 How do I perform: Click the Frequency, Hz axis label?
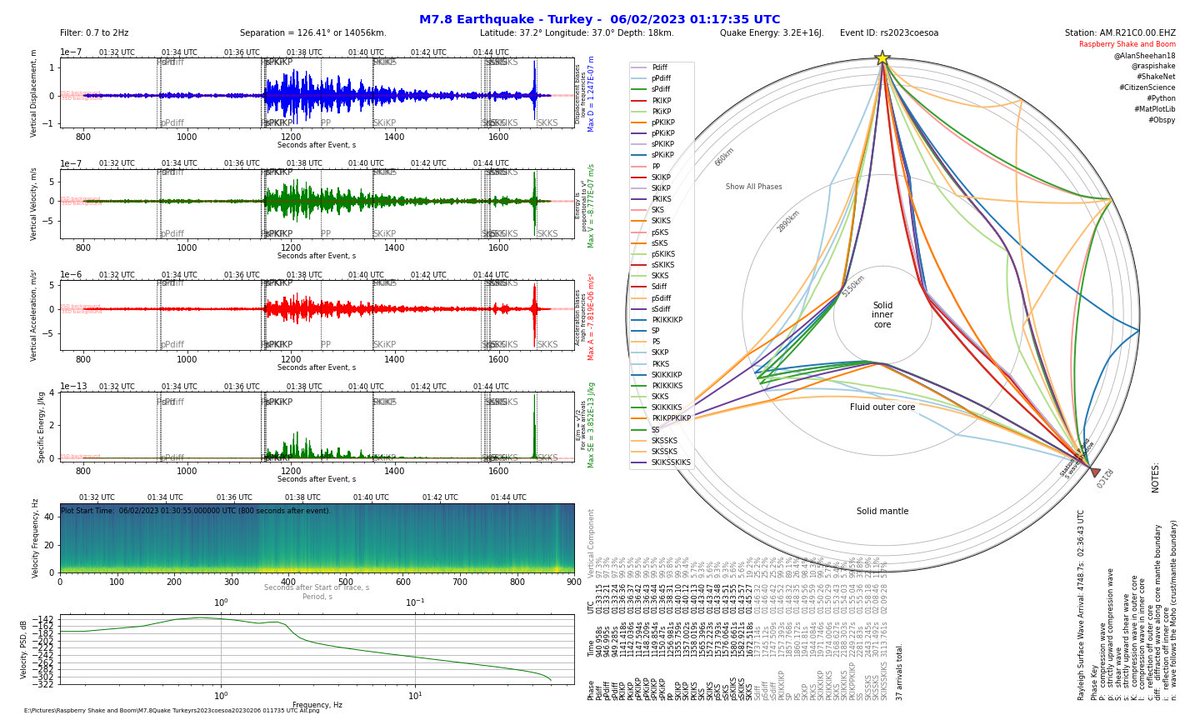click(317, 705)
